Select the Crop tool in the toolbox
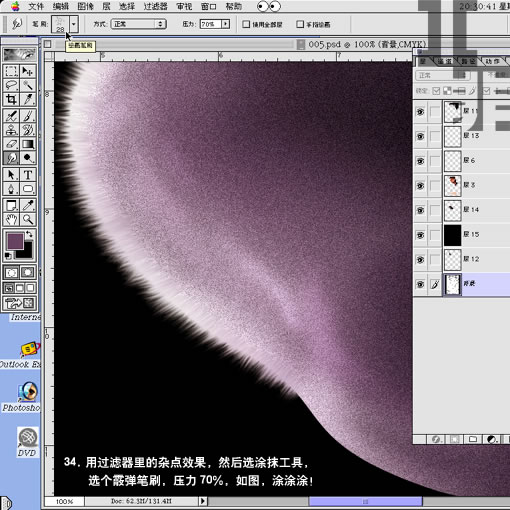510x510 pixels. coord(11,99)
